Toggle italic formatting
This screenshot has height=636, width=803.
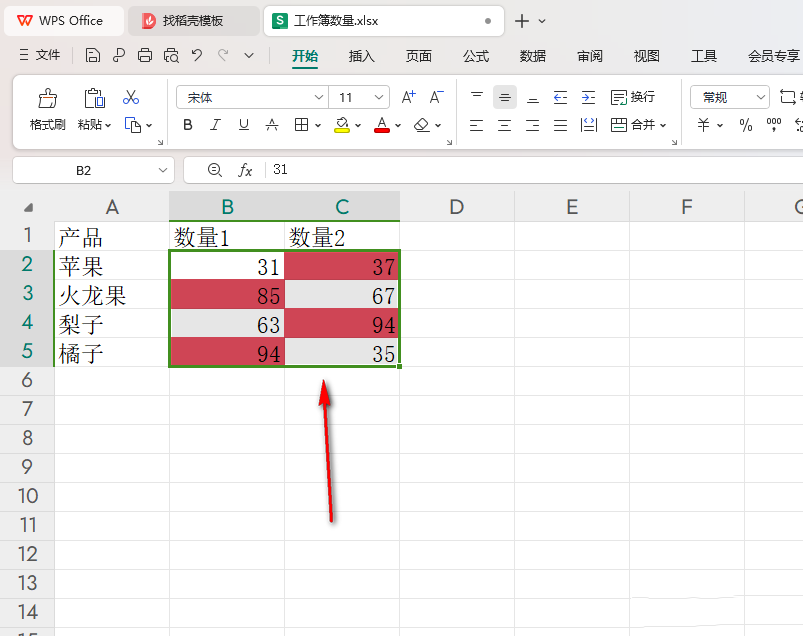tap(216, 125)
